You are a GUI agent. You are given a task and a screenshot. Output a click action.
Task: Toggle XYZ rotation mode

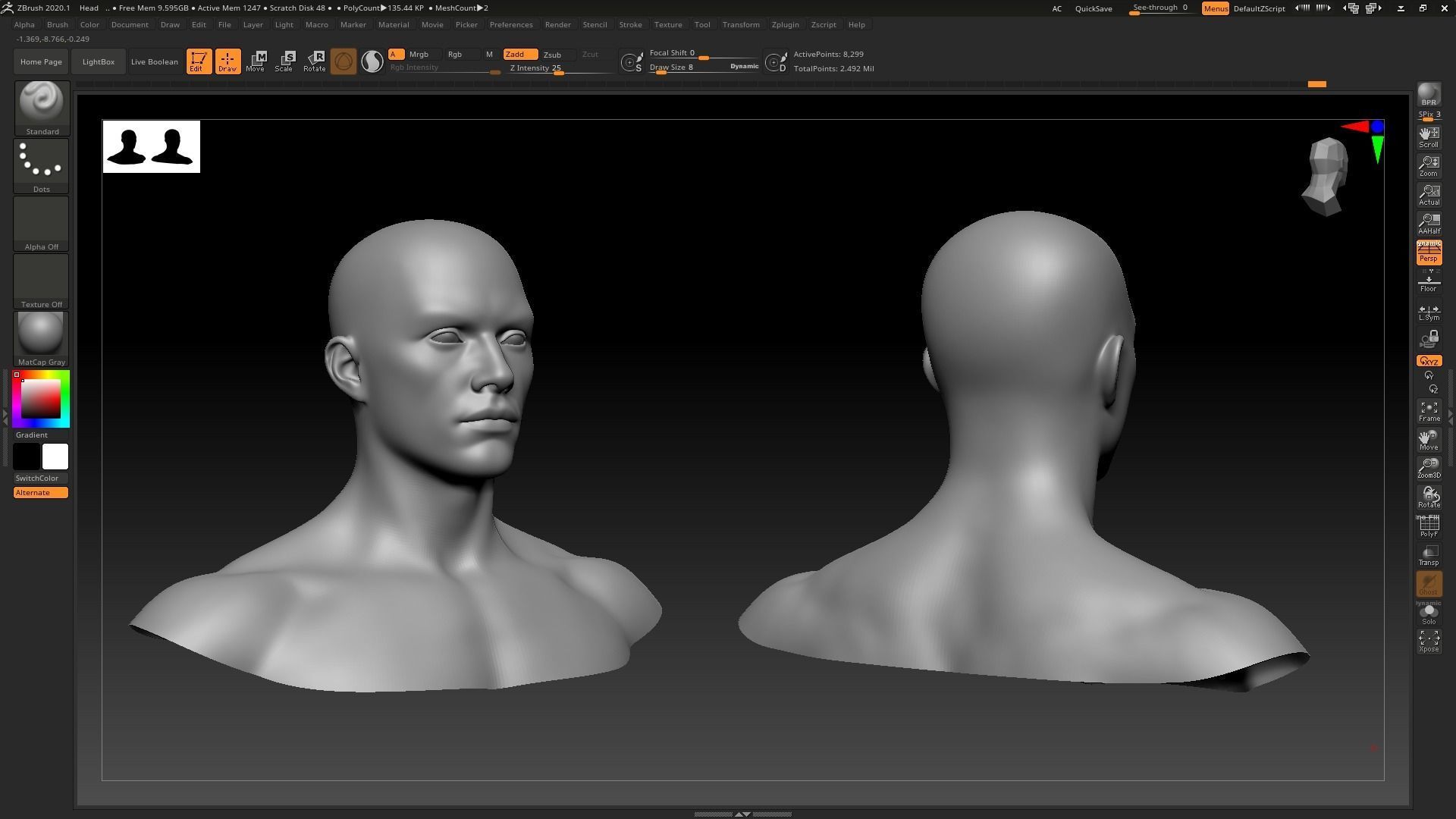(1429, 361)
